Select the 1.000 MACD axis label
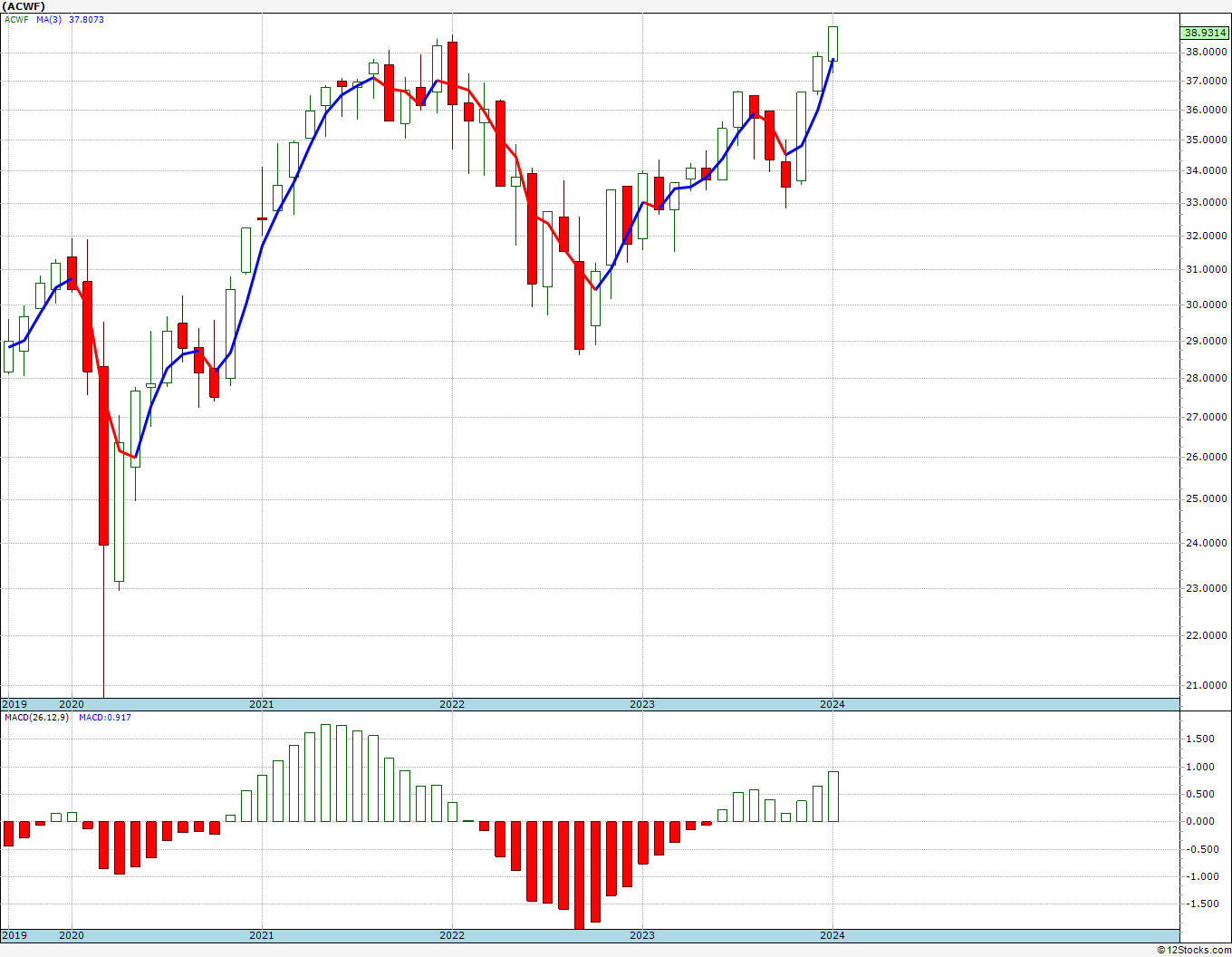The width and height of the screenshot is (1232, 957). (1201, 768)
